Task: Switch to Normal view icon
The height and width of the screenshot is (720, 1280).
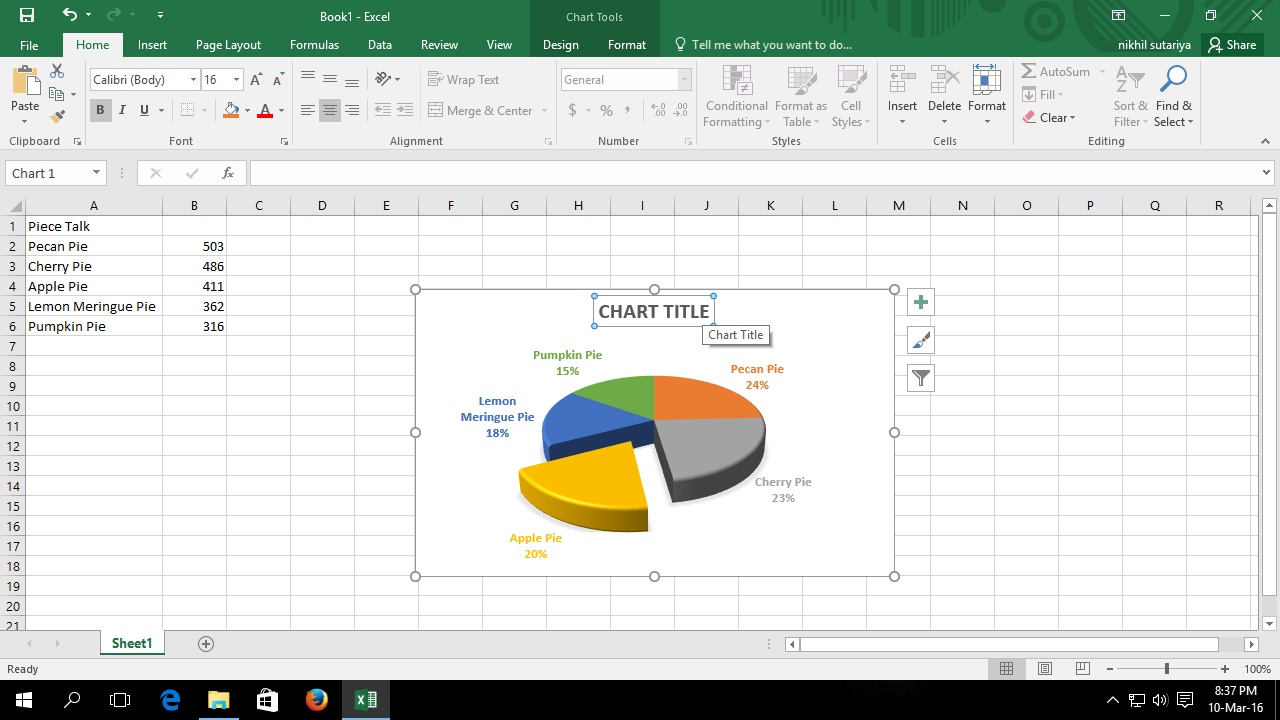Action: pos(1007,668)
